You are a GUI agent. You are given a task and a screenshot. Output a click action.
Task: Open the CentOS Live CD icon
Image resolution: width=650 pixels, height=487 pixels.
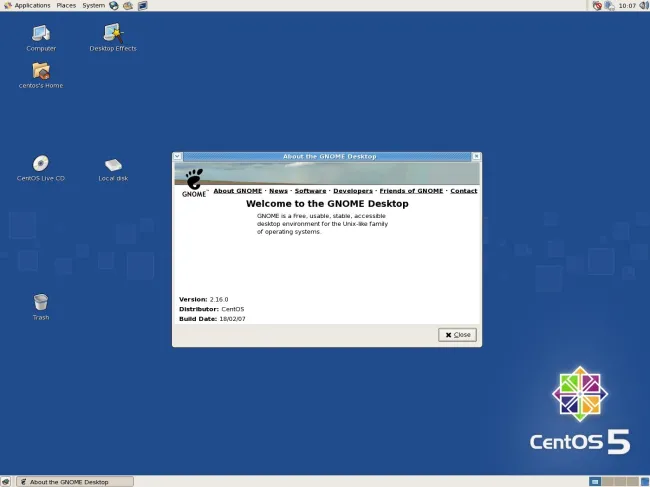click(41, 168)
